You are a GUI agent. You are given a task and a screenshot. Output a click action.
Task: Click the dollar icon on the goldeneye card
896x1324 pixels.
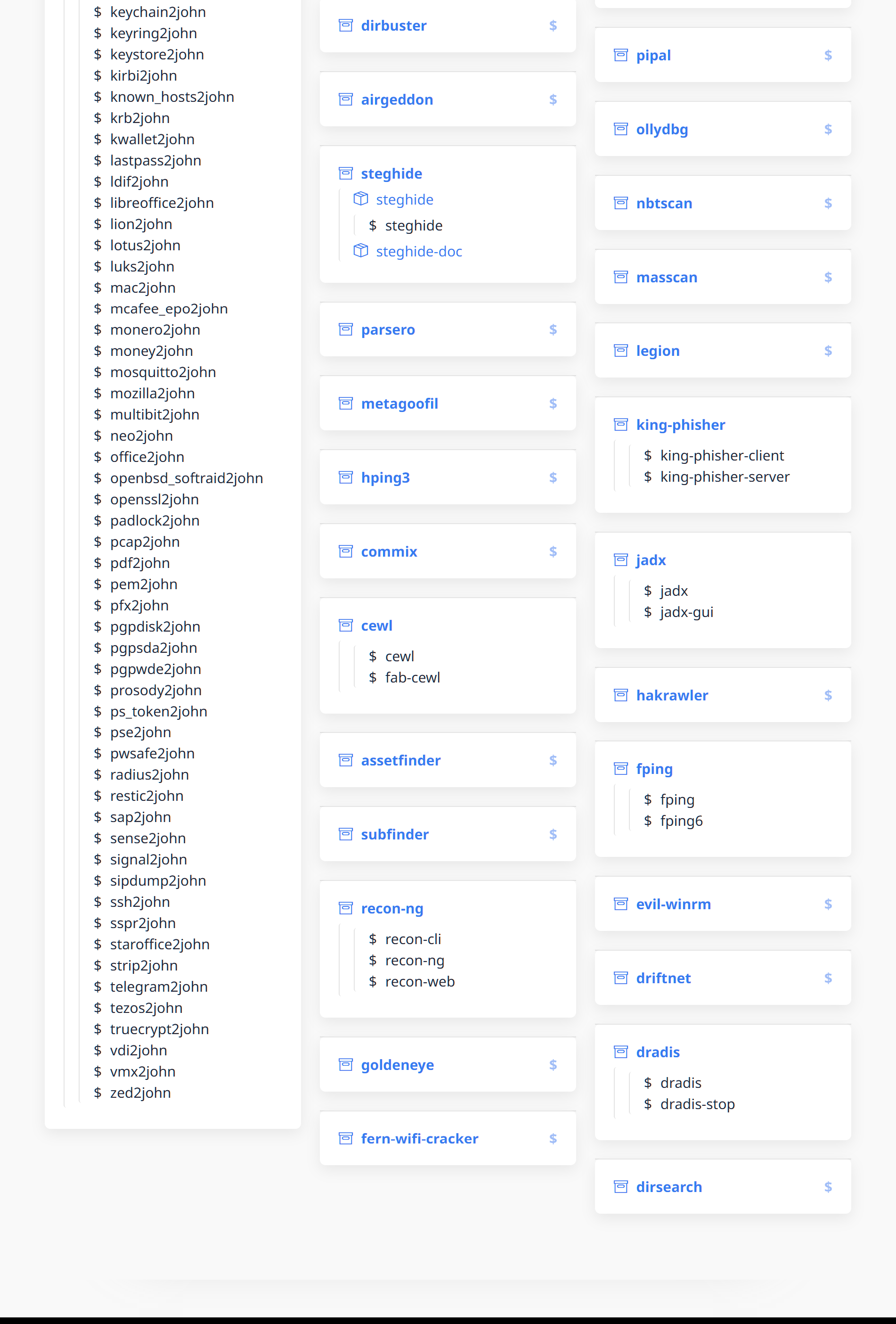tap(553, 1065)
